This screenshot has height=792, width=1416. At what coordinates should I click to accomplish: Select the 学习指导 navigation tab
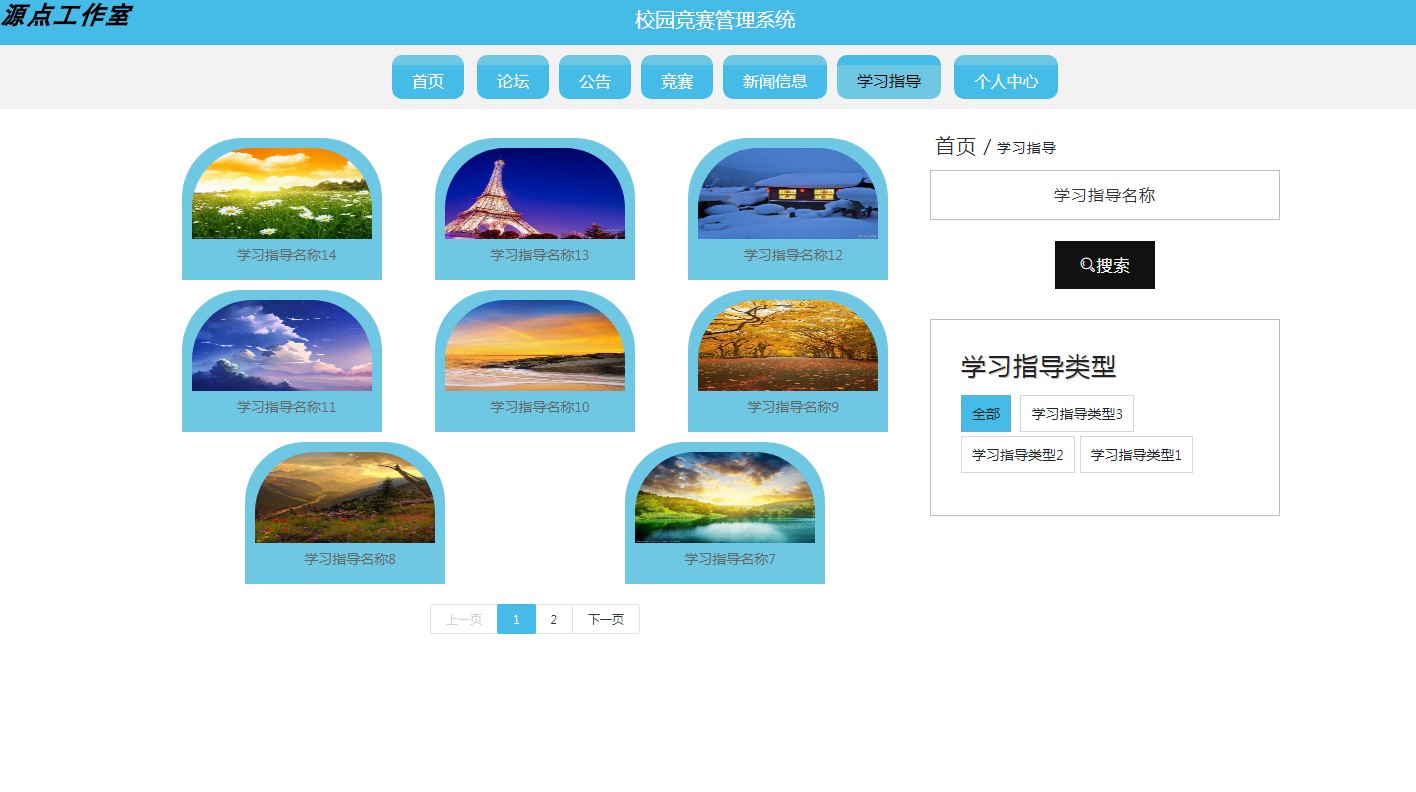point(889,77)
